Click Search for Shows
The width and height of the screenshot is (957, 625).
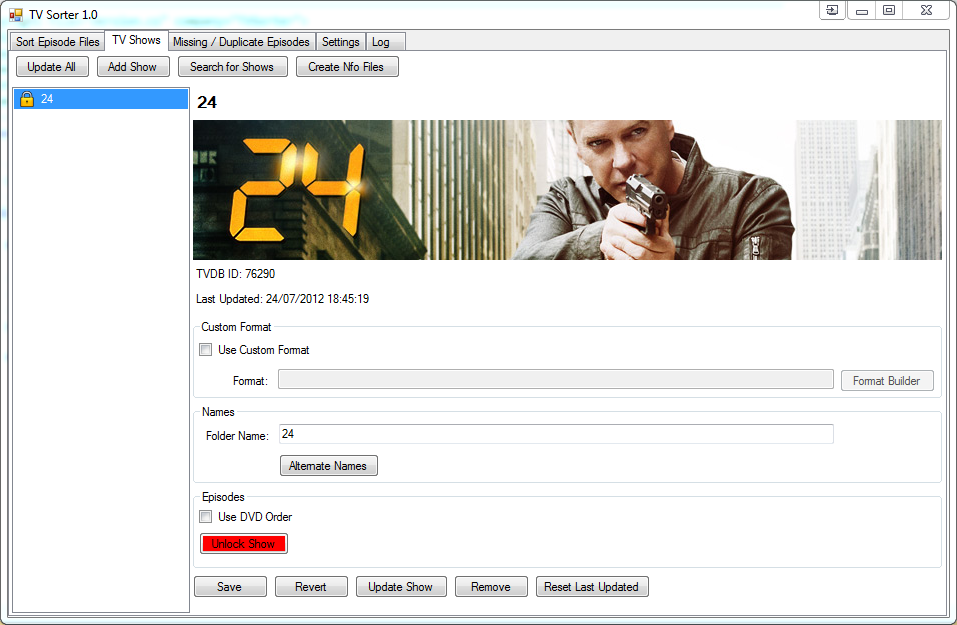tap(233, 67)
